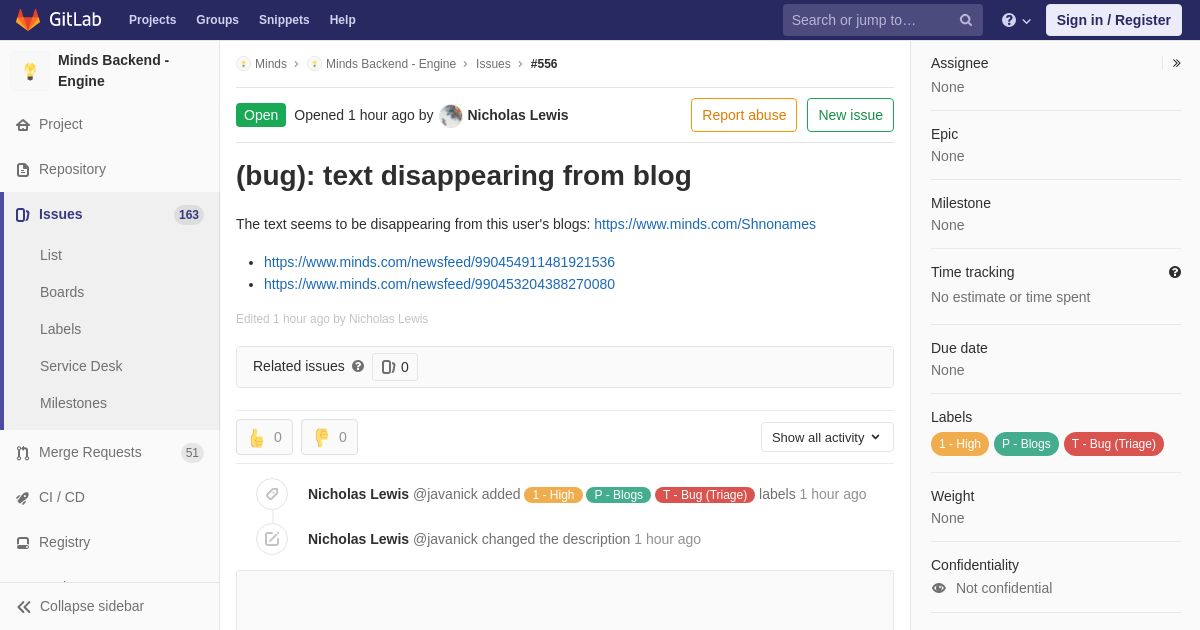Click the Issues count badge 163

point(189,215)
